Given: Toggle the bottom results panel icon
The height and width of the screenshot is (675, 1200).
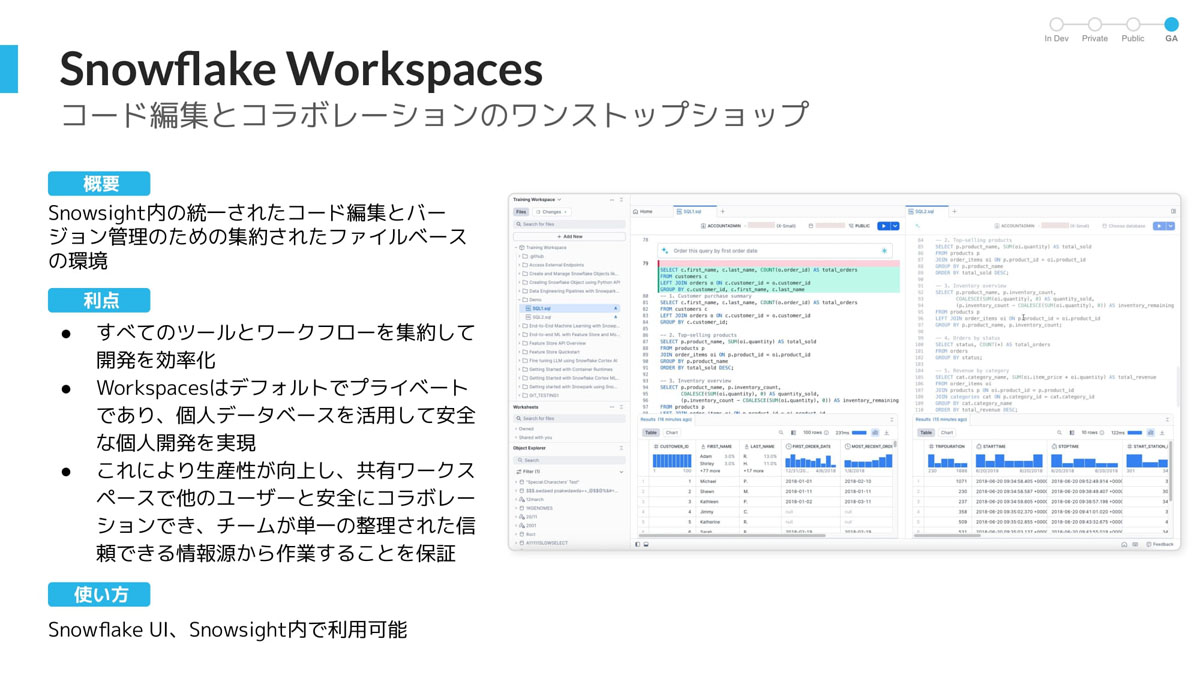Looking at the screenshot, I should [647, 545].
